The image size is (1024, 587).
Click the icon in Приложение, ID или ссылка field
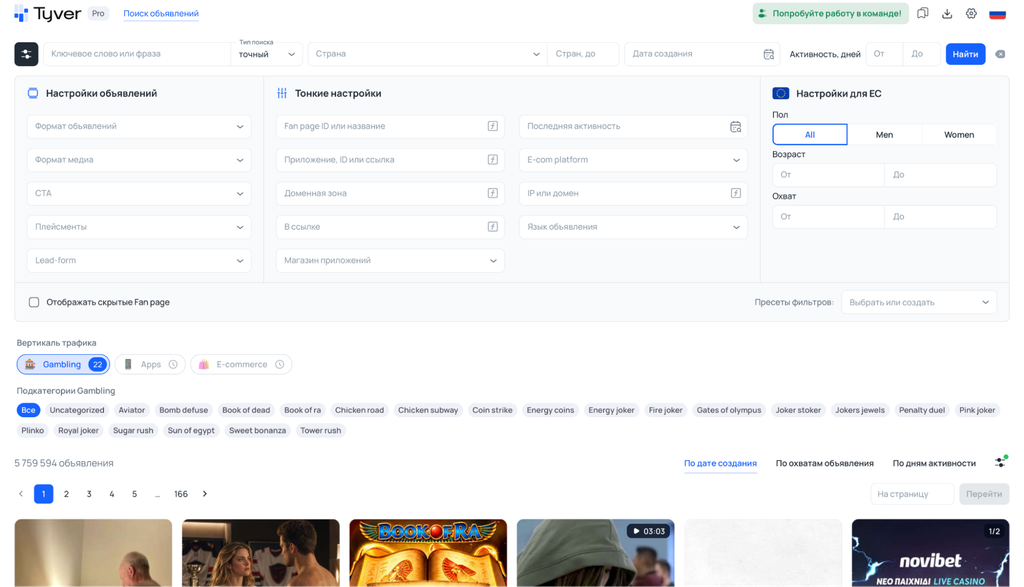492,159
